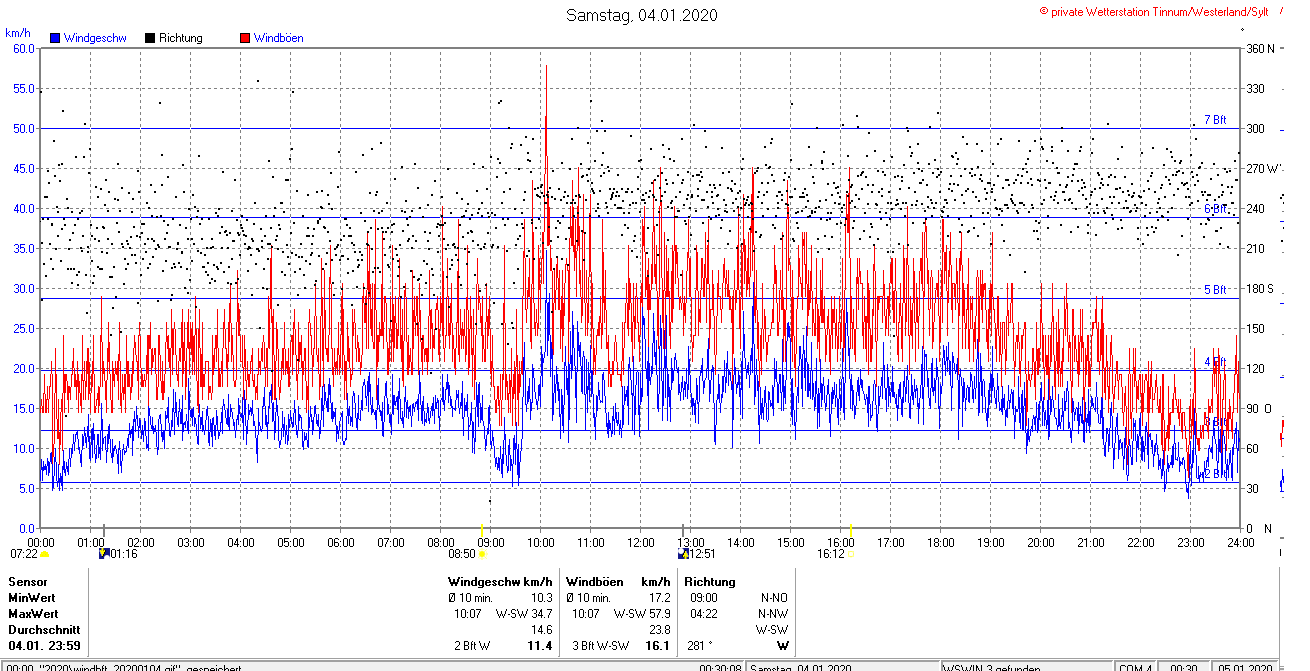Click the Durchschnitt row label
1310x671 pixels.
[x=44, y=630]
